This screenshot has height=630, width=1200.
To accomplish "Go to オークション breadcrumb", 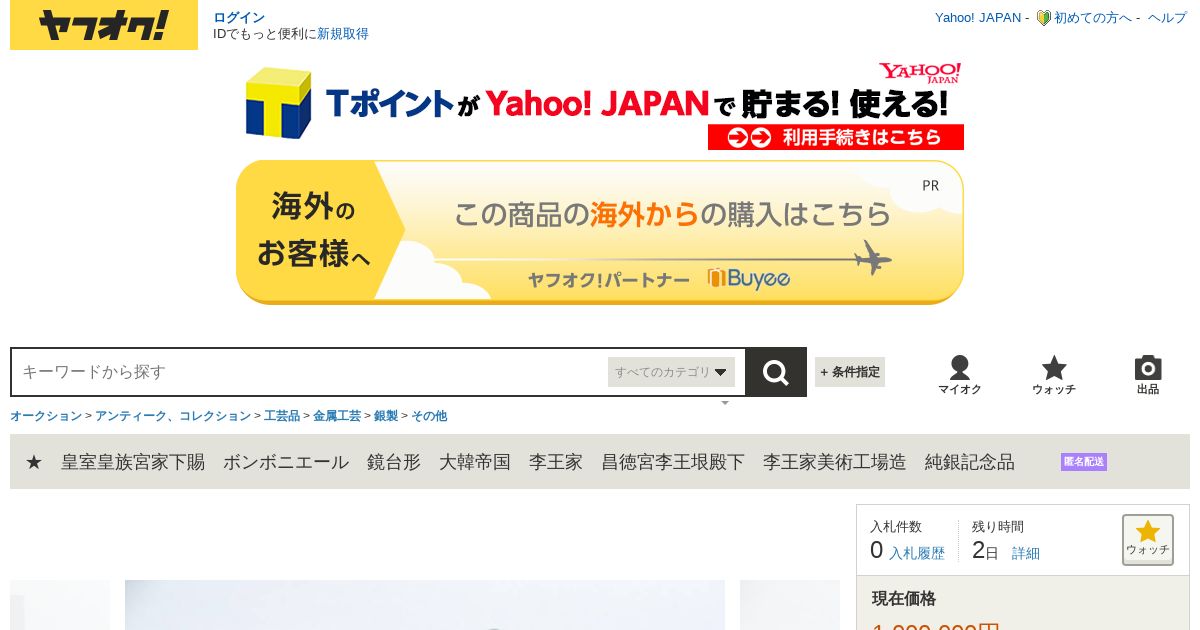I will pos(46,416).
